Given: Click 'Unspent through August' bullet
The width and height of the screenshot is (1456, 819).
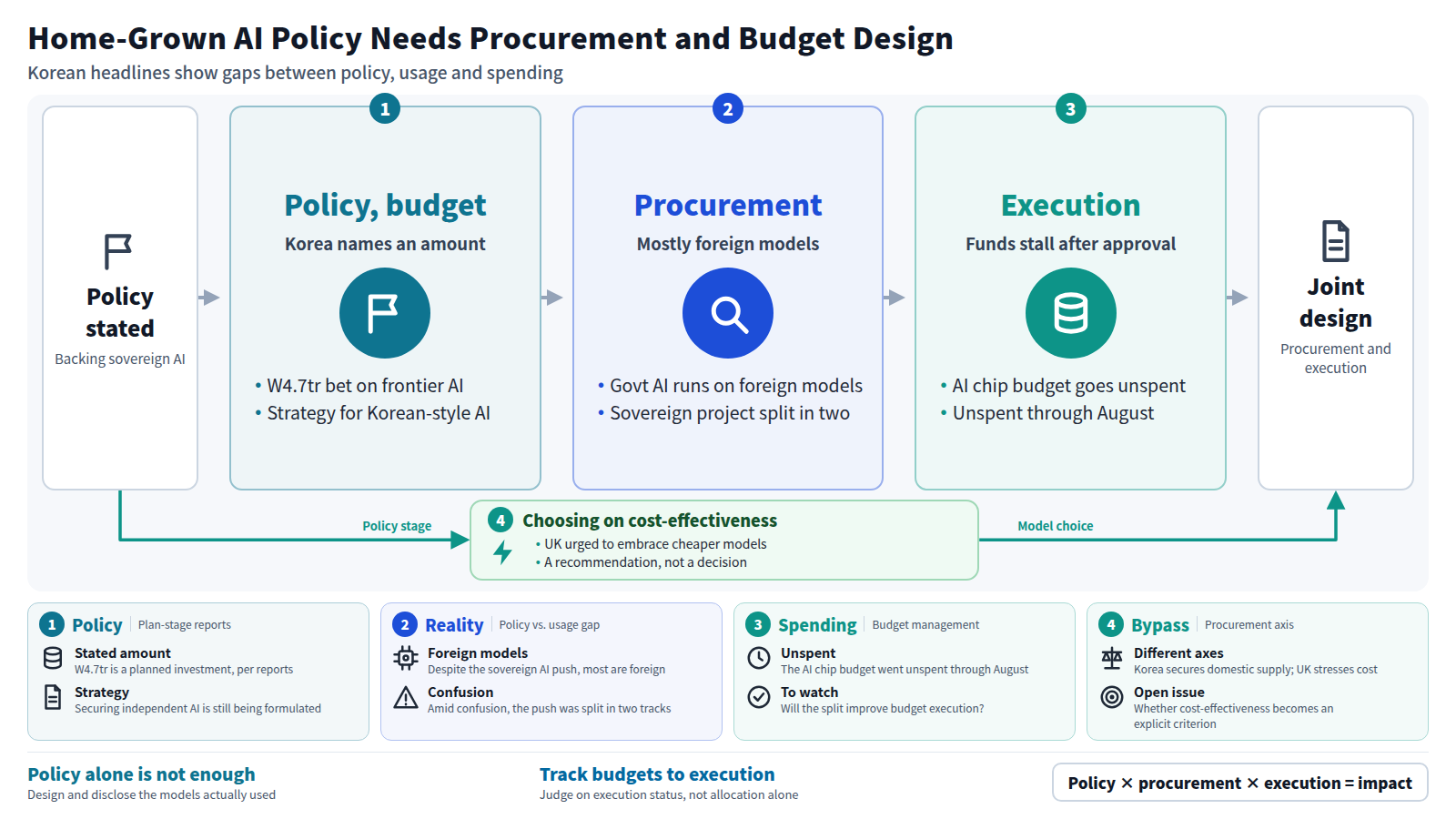Looking at the screenshot, I should (x=1053, y=413).
